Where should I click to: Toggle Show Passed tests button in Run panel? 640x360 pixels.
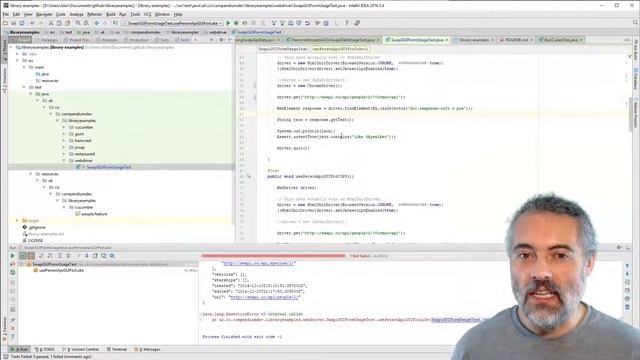pyautogui.click(x=23, y=256)
